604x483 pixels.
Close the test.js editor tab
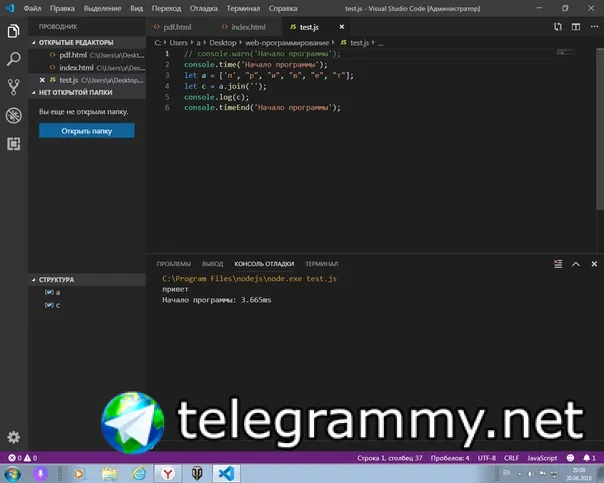[342, 27]
